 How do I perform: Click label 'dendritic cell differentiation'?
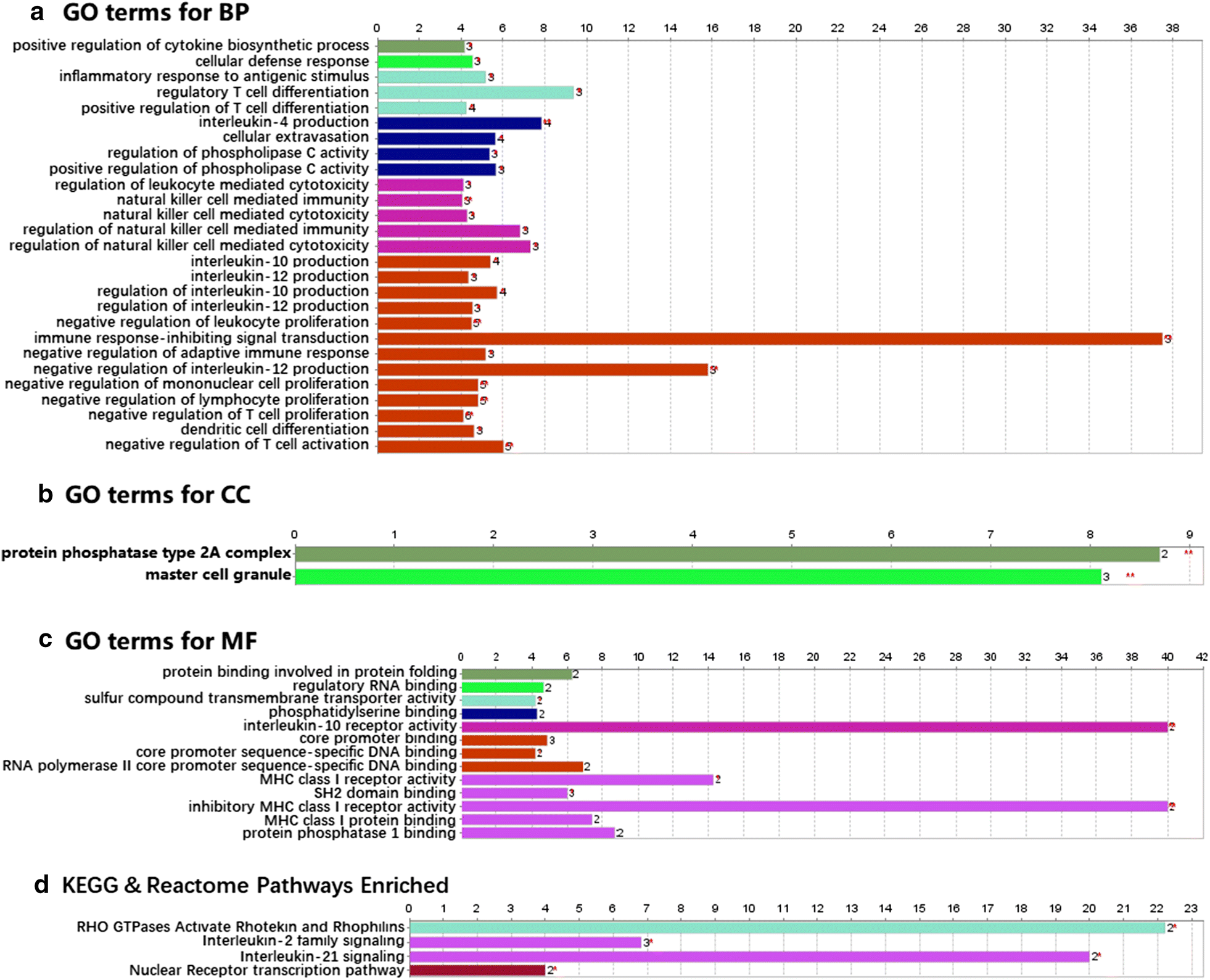(x=275, y=429)
